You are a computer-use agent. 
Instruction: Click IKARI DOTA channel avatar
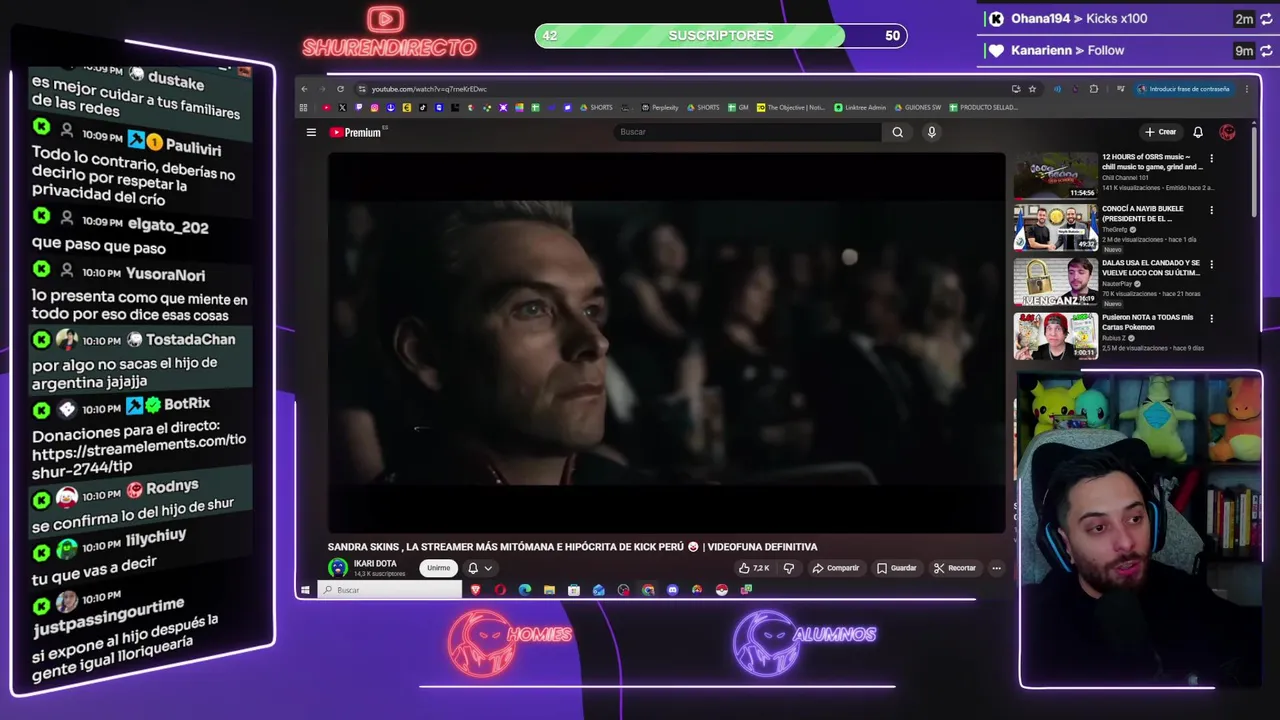(x=338, y=568)
